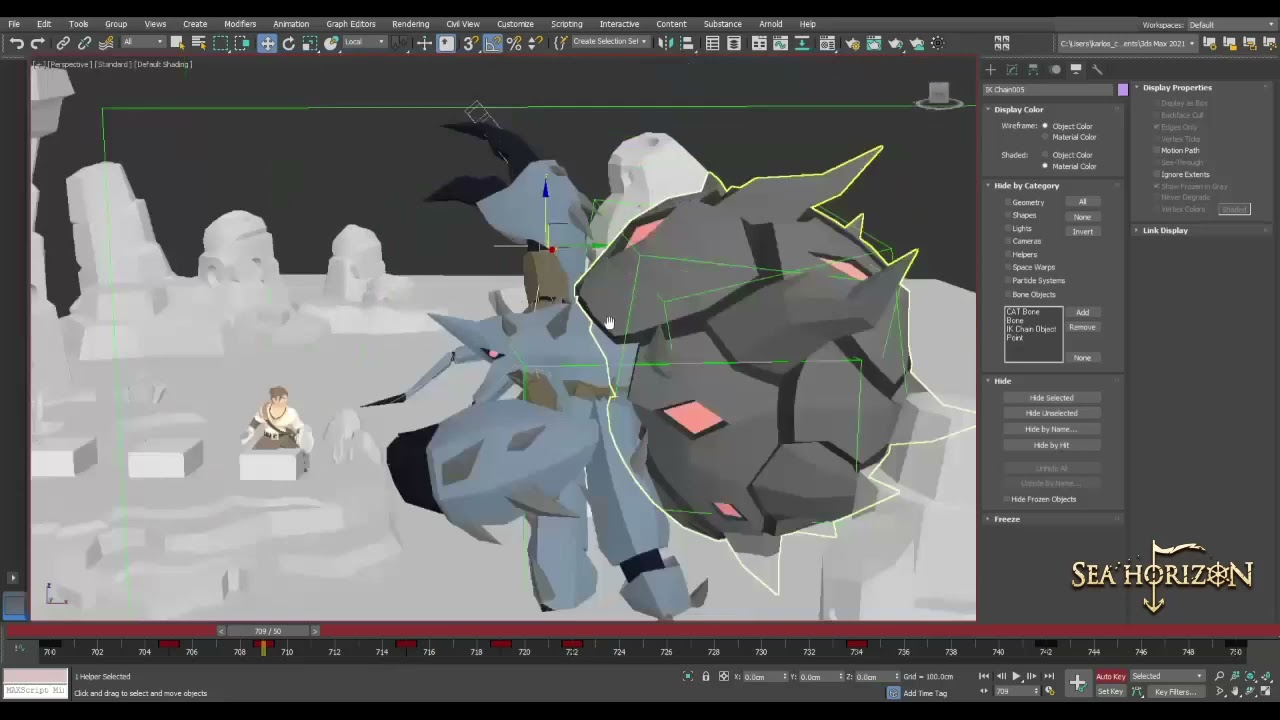
Task: Open the Select by Name dialog
Action: [x=199, y=43]
